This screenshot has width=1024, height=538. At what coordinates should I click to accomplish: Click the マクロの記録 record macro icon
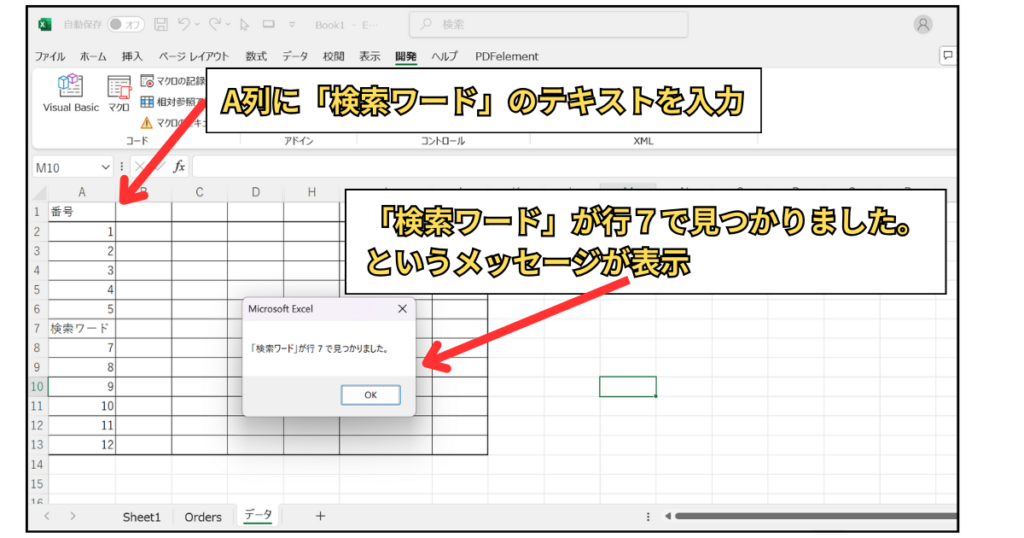[147, 81]
